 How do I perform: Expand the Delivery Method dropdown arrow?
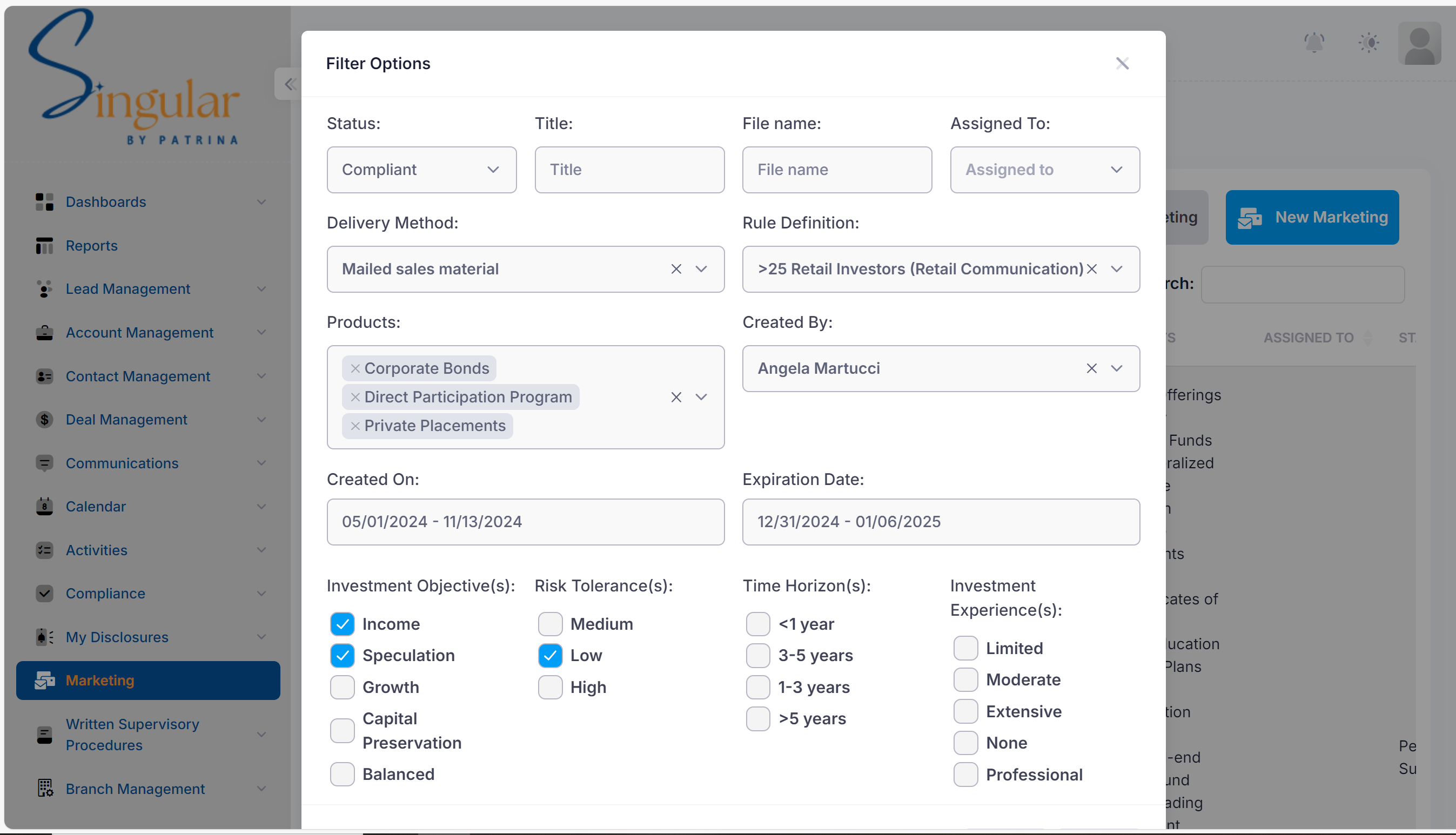click(x=701, y=269)
